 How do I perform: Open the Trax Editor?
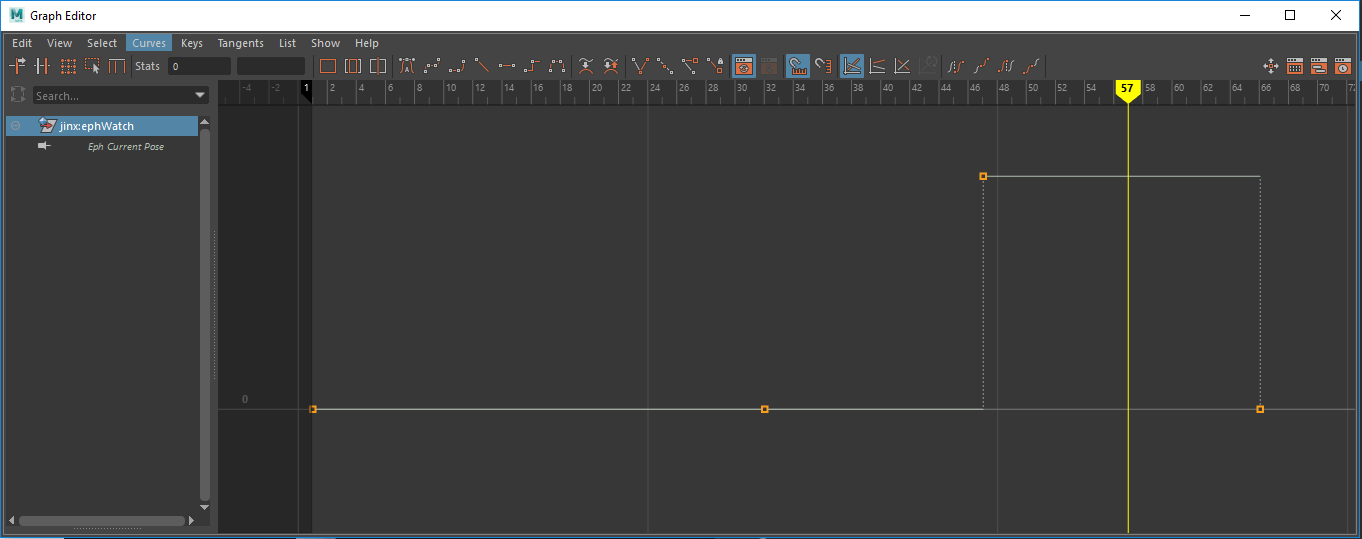tap(1319, 66)
